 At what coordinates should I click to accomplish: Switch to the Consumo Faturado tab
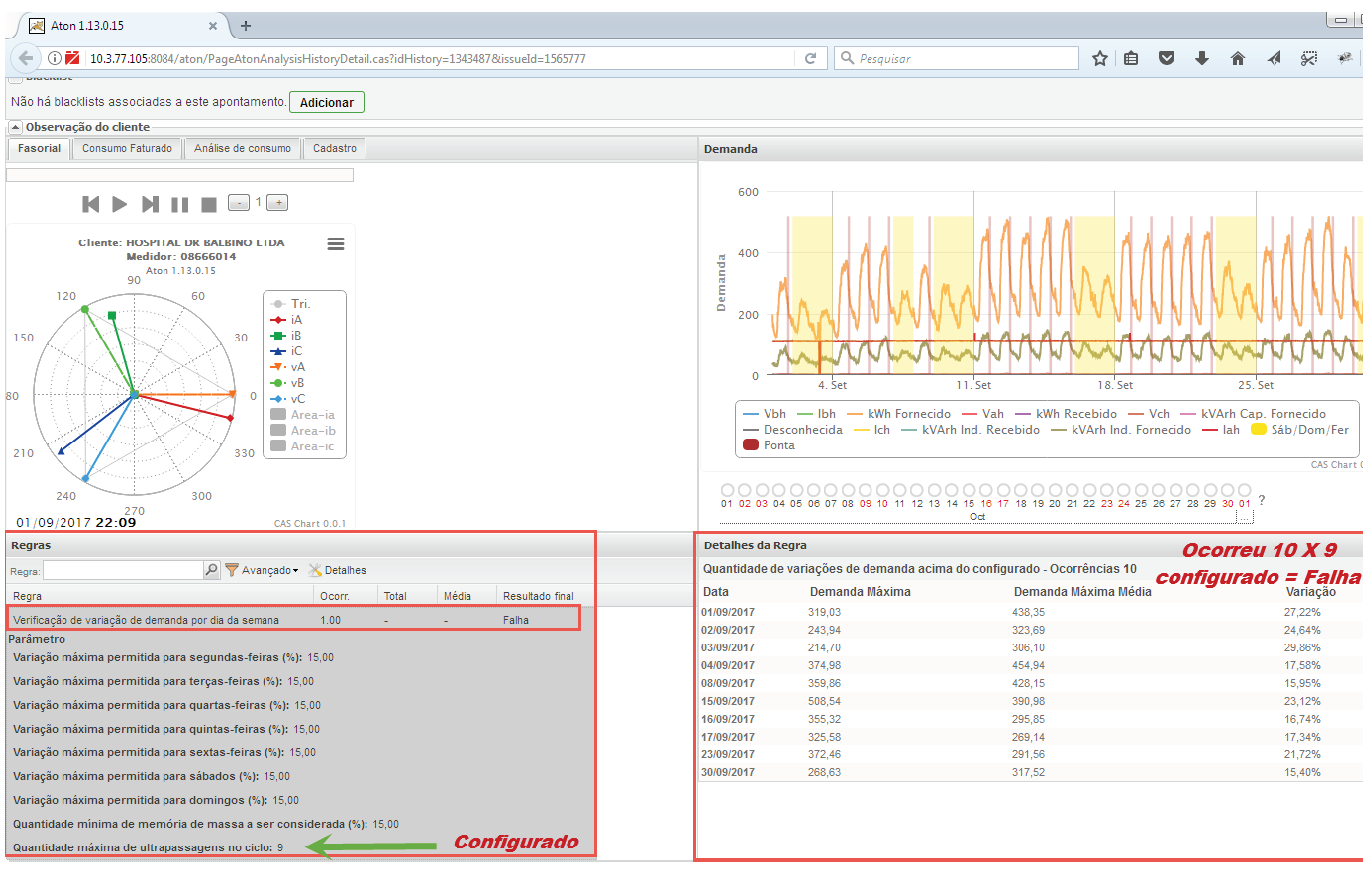point(127,148)
